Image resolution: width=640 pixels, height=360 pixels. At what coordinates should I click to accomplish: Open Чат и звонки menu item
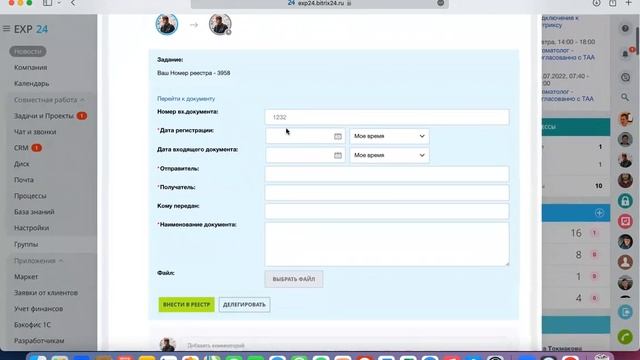point(35,132)
